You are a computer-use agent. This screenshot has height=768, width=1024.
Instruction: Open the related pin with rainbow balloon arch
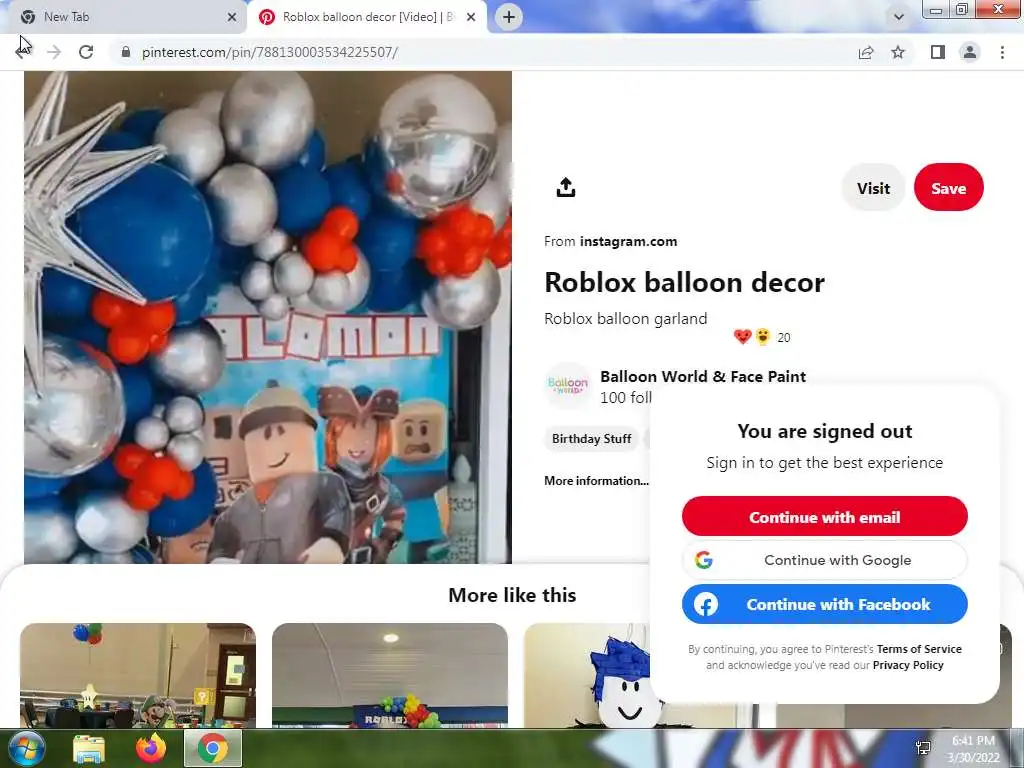tap(390, 675)
